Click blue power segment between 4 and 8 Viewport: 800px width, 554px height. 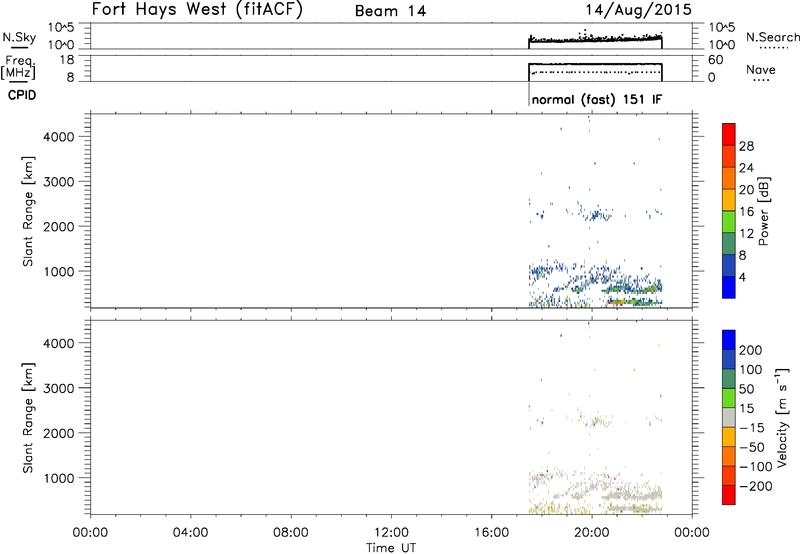click(729, 265)
